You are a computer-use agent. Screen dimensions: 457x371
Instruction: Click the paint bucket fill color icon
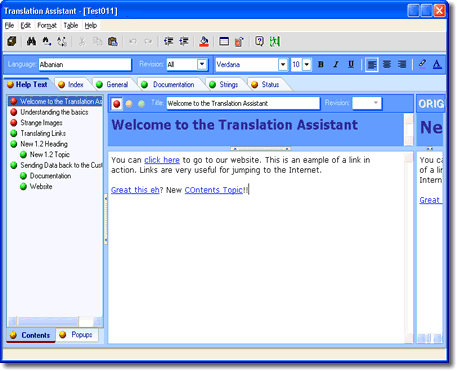(204, 42)
